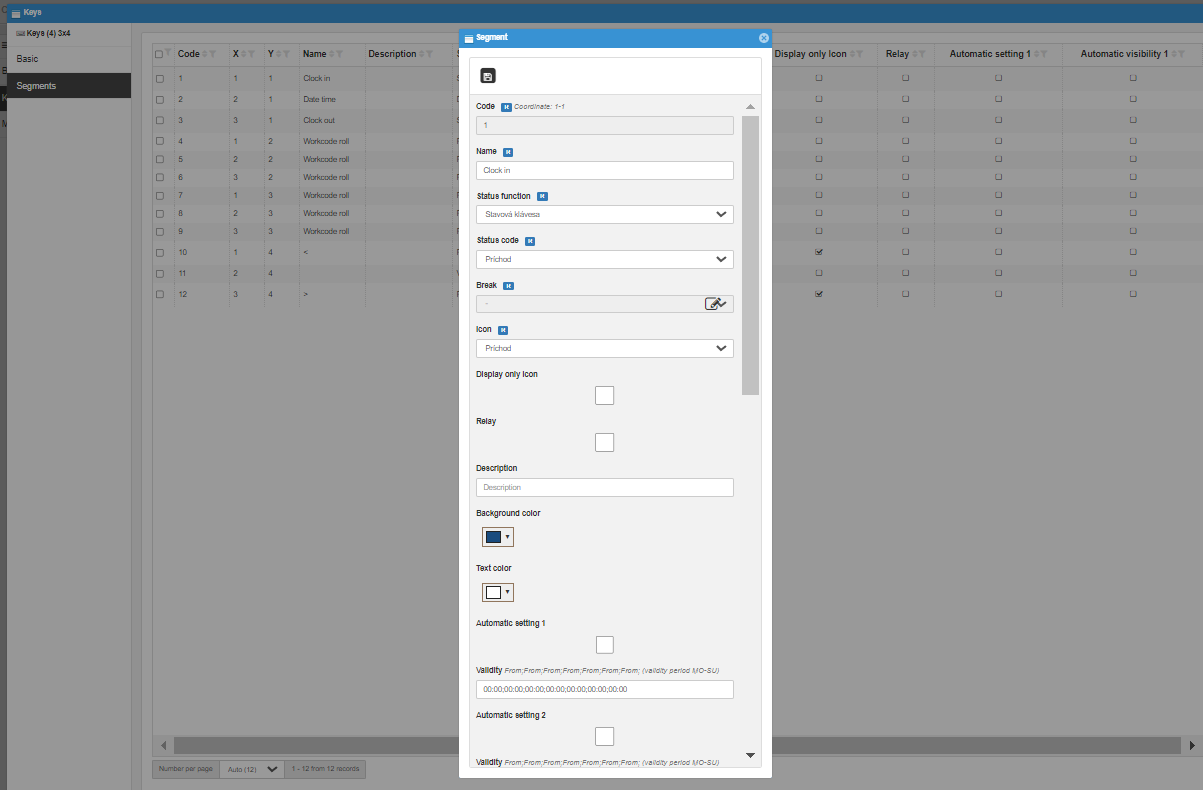Select the row checkbox for Clock in

(x=160, y=77)
